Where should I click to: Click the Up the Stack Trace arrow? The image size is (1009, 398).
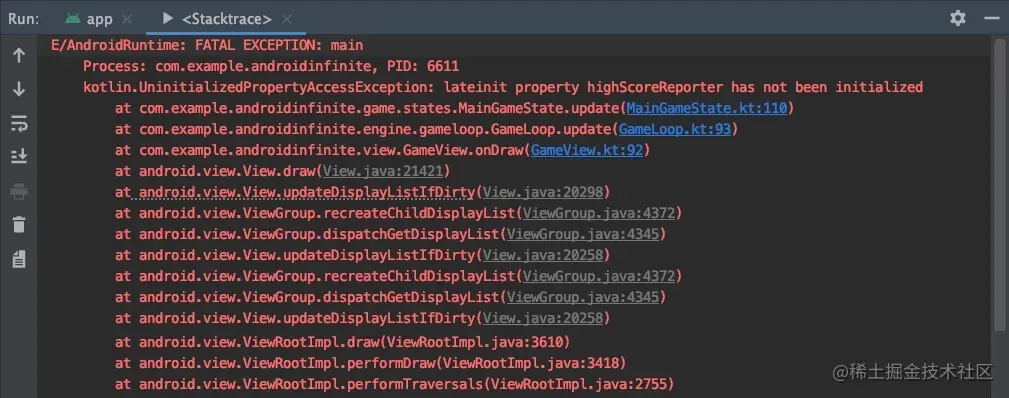(x=19, y=56)
